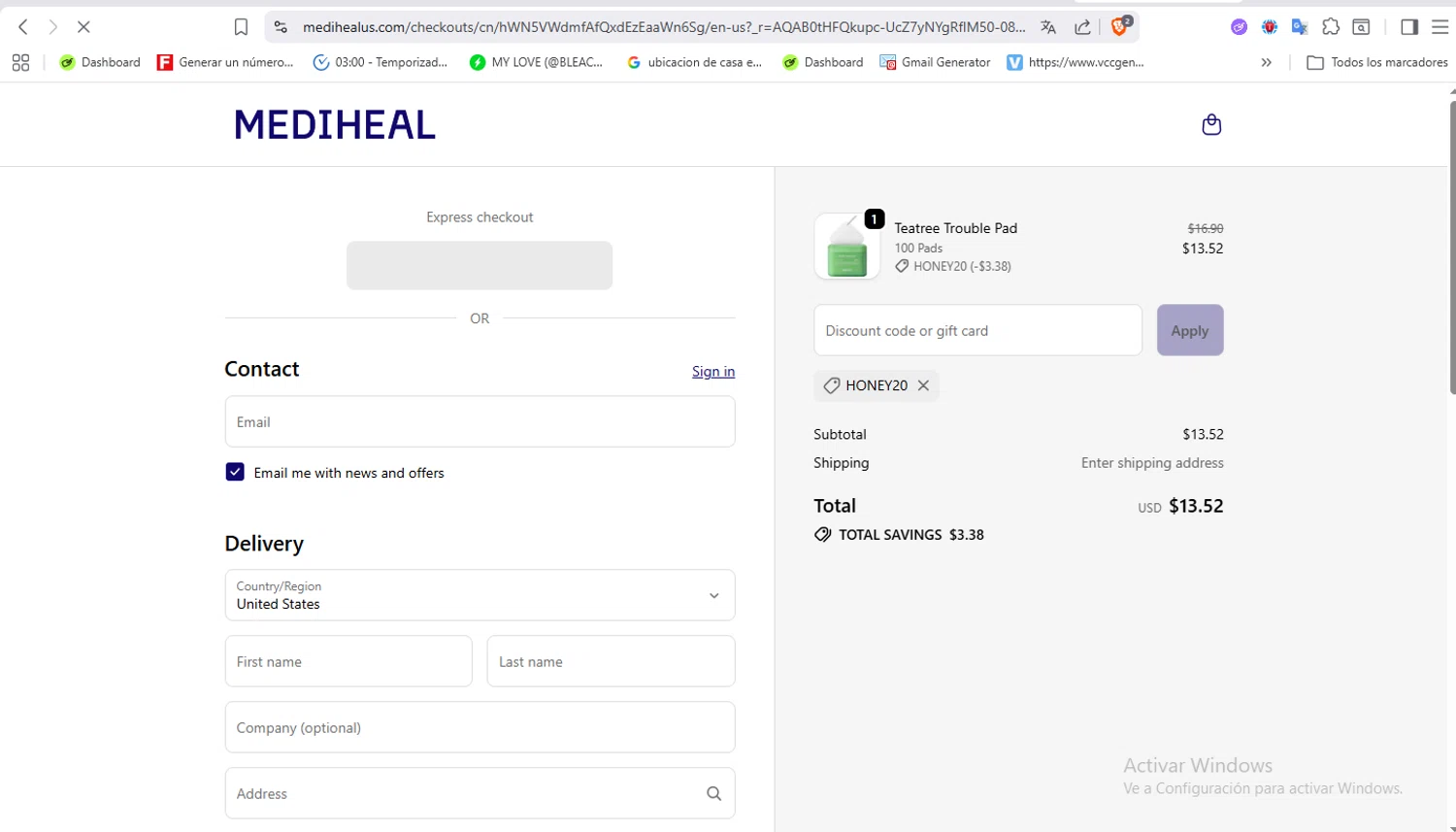Click the HONEY20 applied code tag
The width and height of the screenshot is (1456, 832).
point(877,385)
